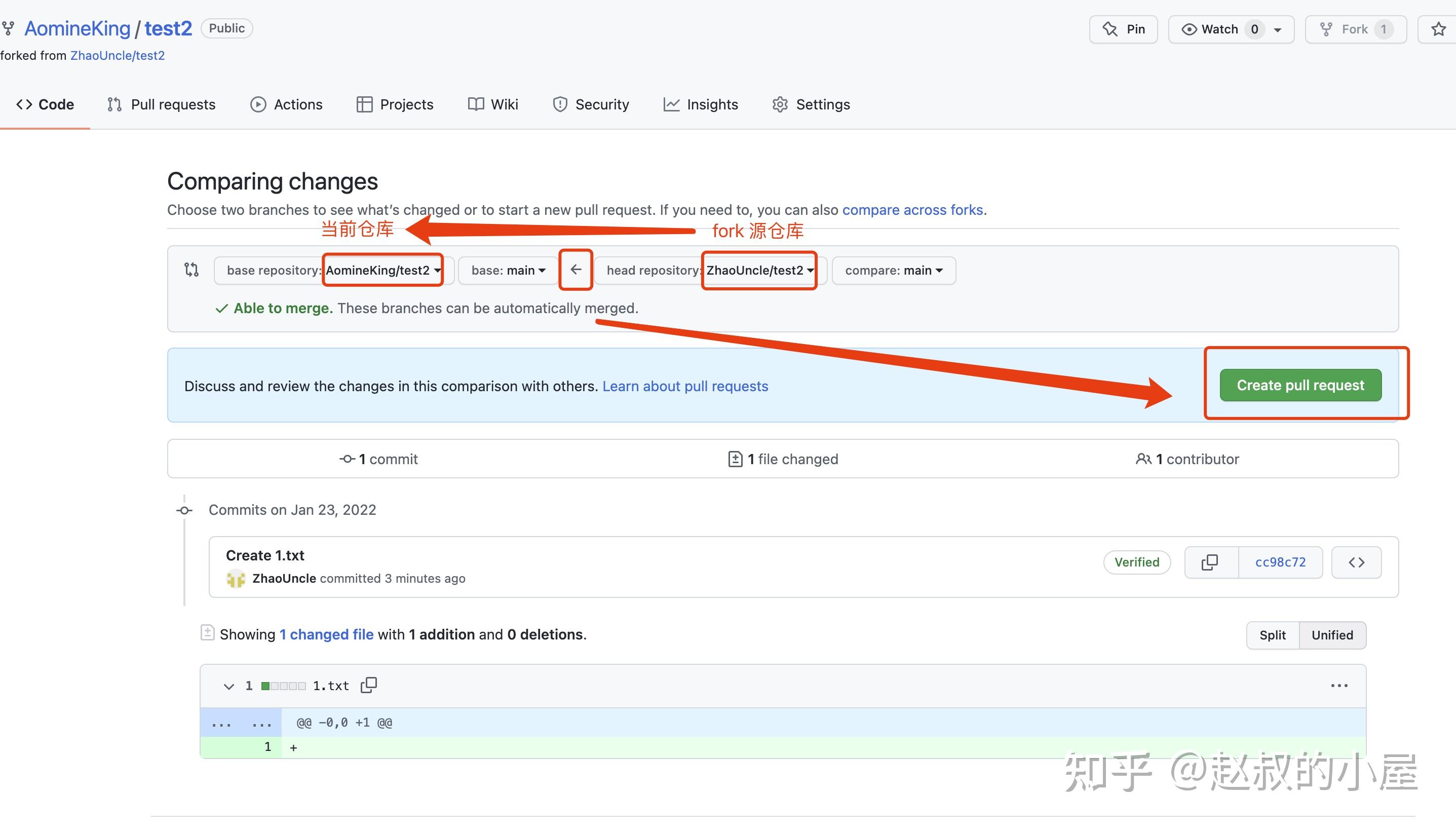Click the fork icon beside the AomineKing/test2 title
The image size is (1456, 831).
coord(8,27)
